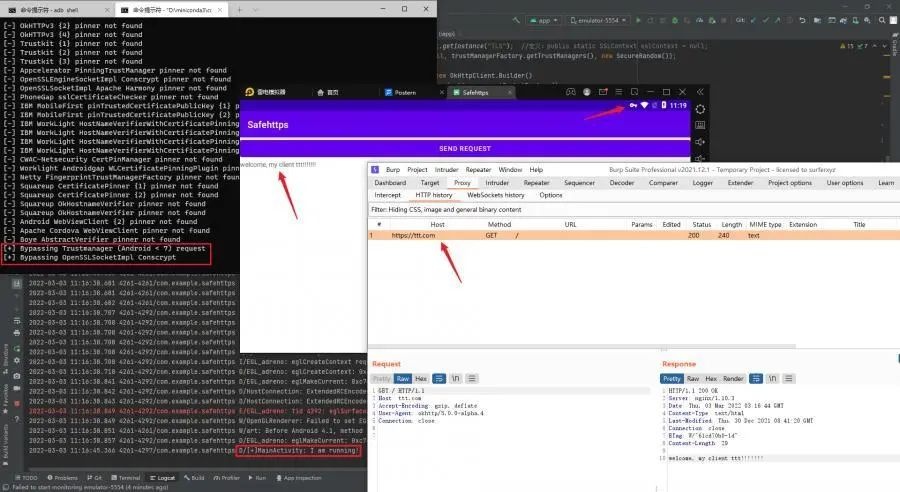Click the welcome response text in the app
Screen dimensions: 900x492
point(278,165)
